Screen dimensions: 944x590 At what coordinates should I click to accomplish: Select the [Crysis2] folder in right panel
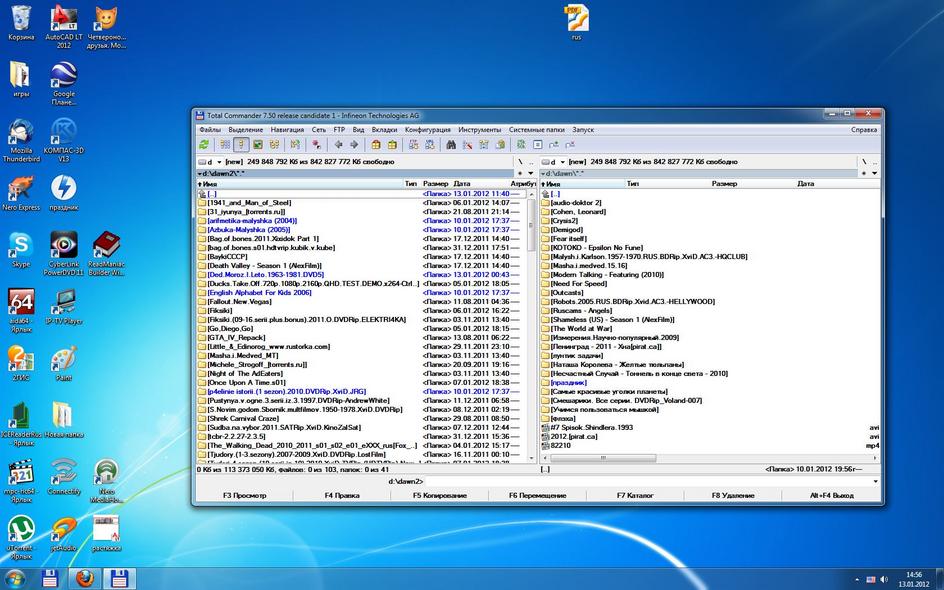564,221
